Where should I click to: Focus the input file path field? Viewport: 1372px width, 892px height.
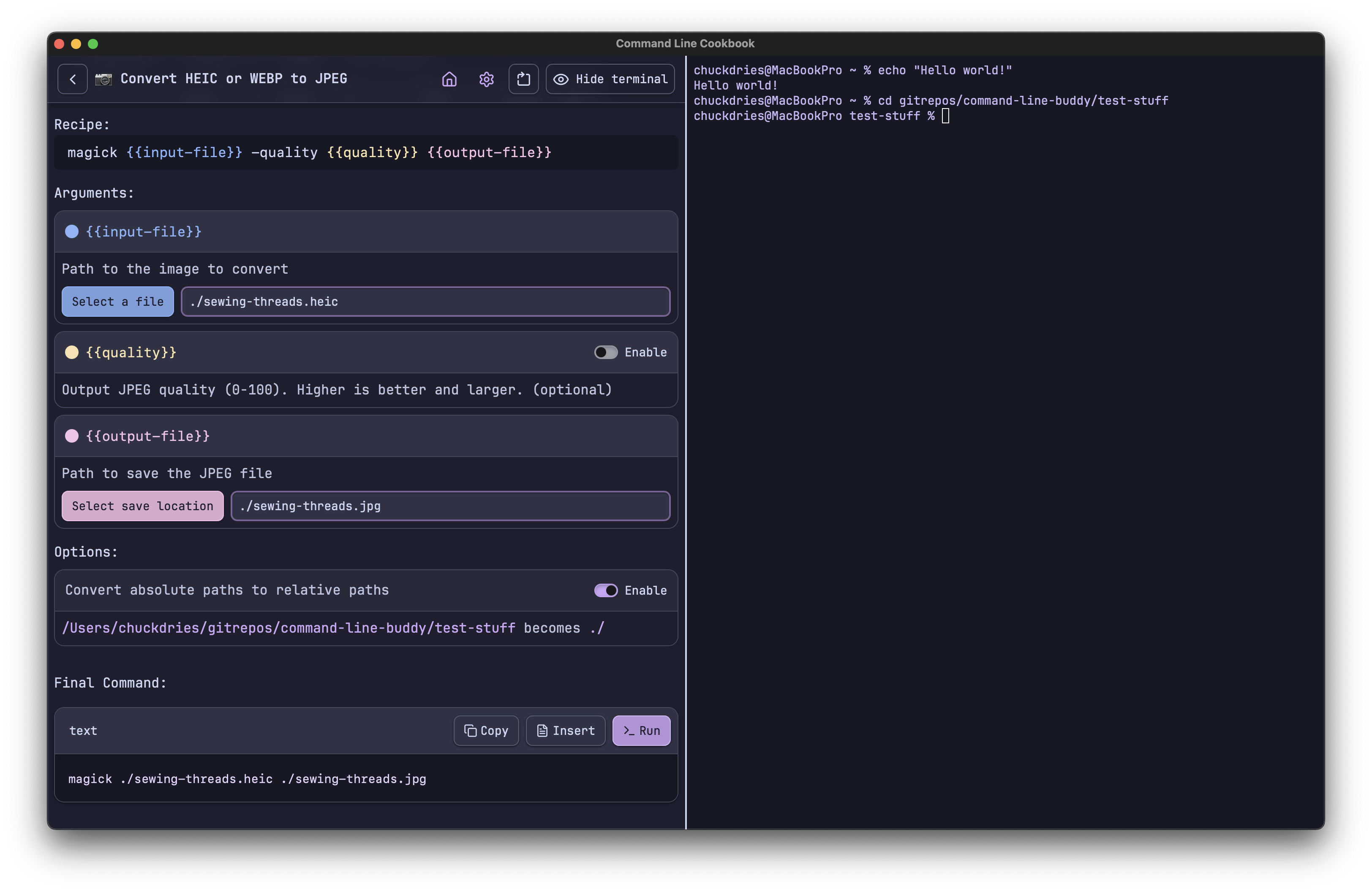point(425,302)
